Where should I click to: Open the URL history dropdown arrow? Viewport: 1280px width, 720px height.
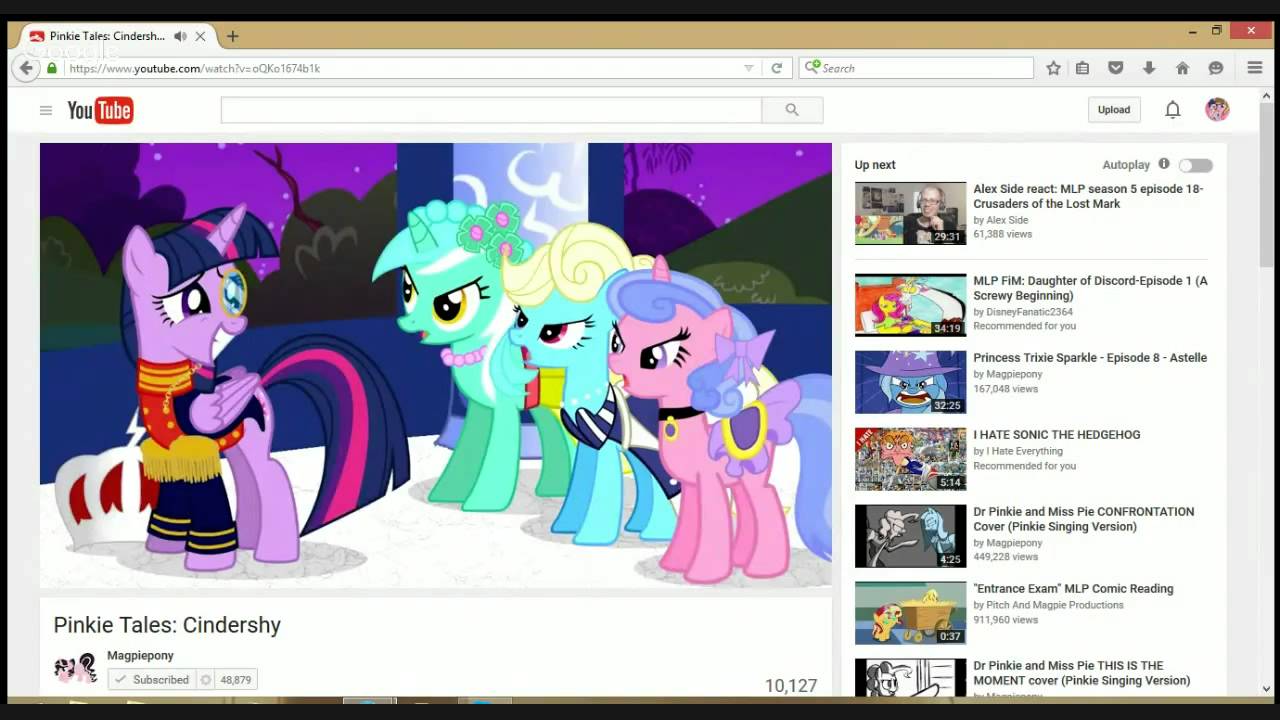pos(748,68)
